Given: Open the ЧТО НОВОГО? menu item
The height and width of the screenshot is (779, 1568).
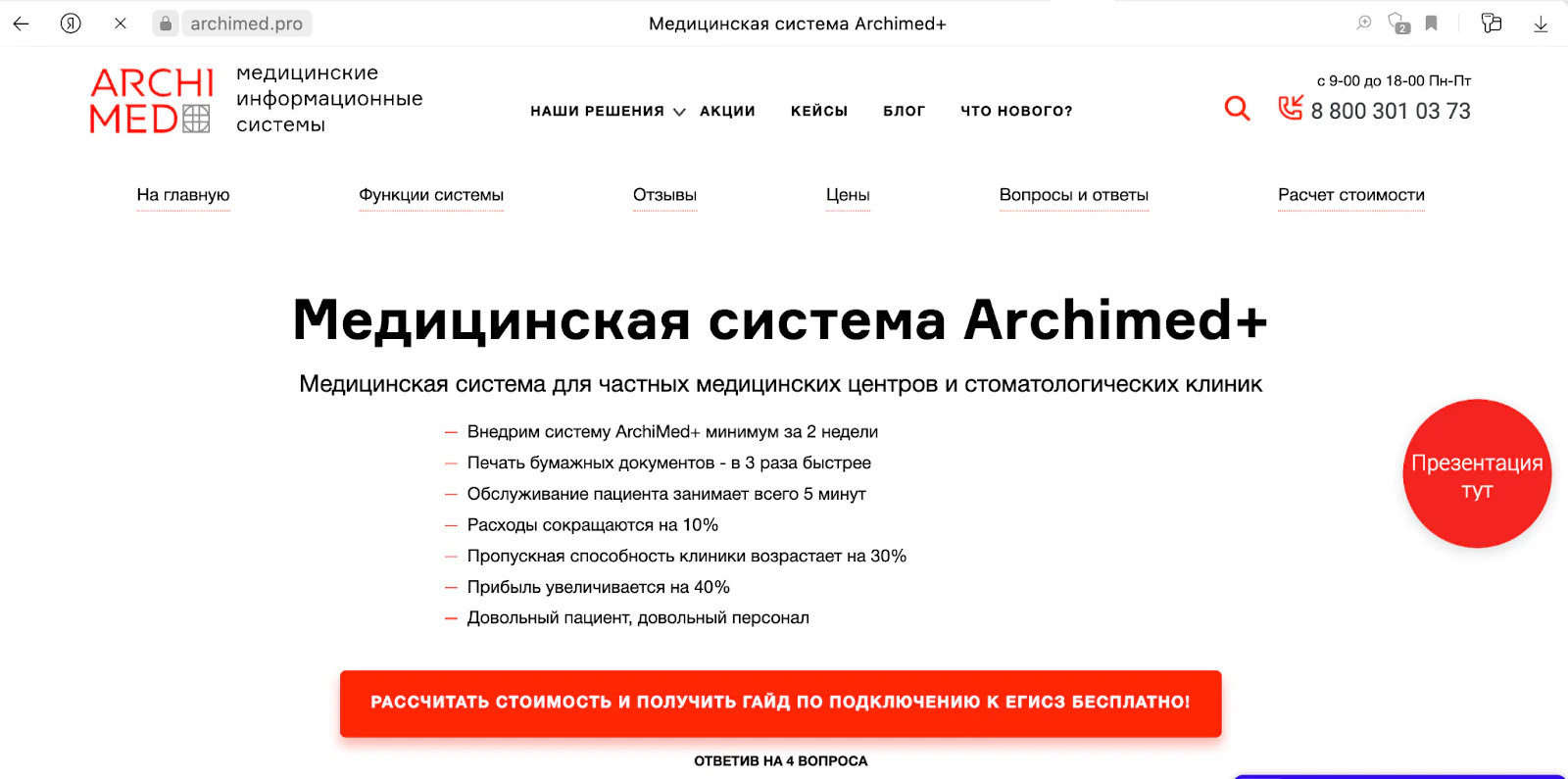Looking at the screenshot, I should coord(1016,112).
